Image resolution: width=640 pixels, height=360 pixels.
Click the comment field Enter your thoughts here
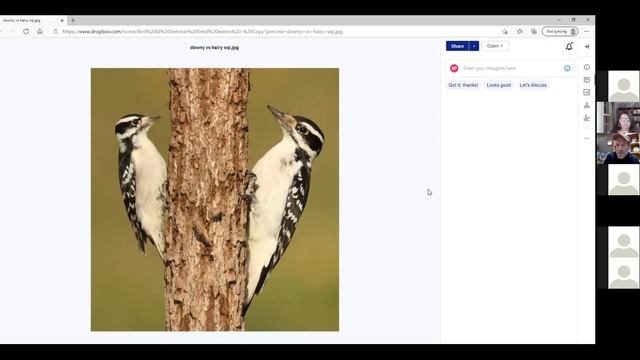[x=510, y=68]
